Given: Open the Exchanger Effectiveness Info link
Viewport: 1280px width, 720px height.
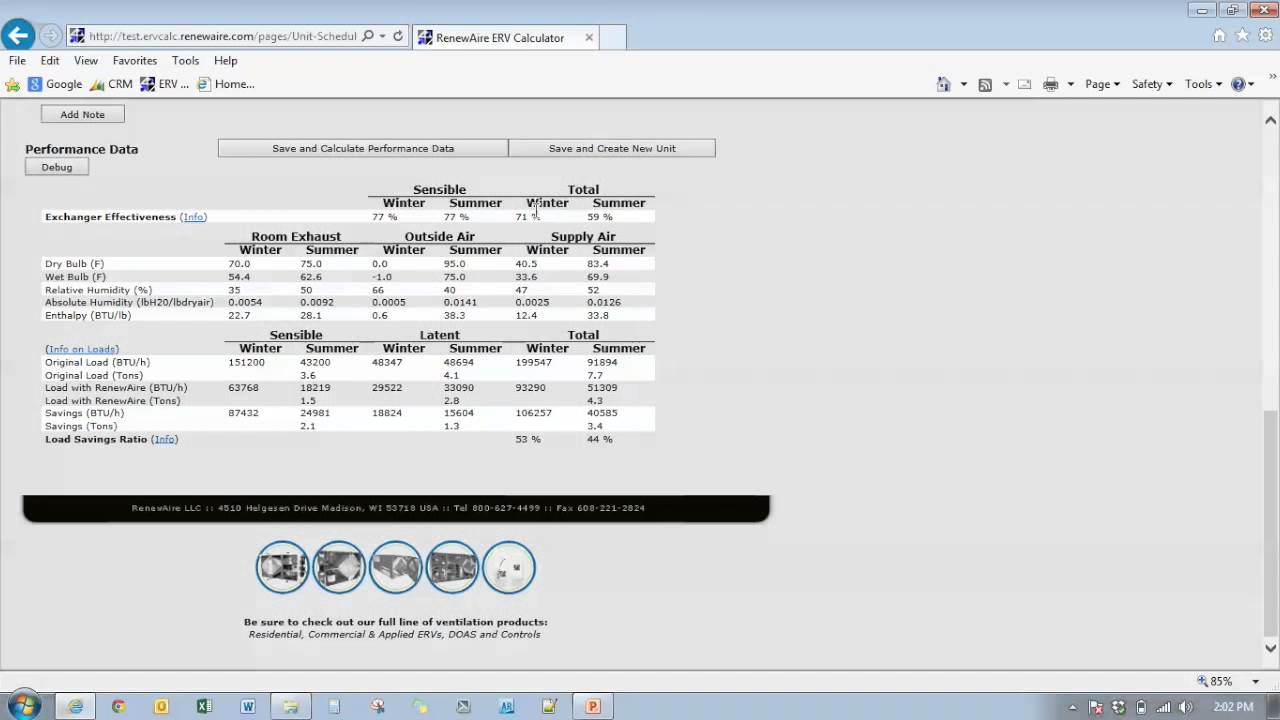Looking at the screenshot, I should coord(194,216).
